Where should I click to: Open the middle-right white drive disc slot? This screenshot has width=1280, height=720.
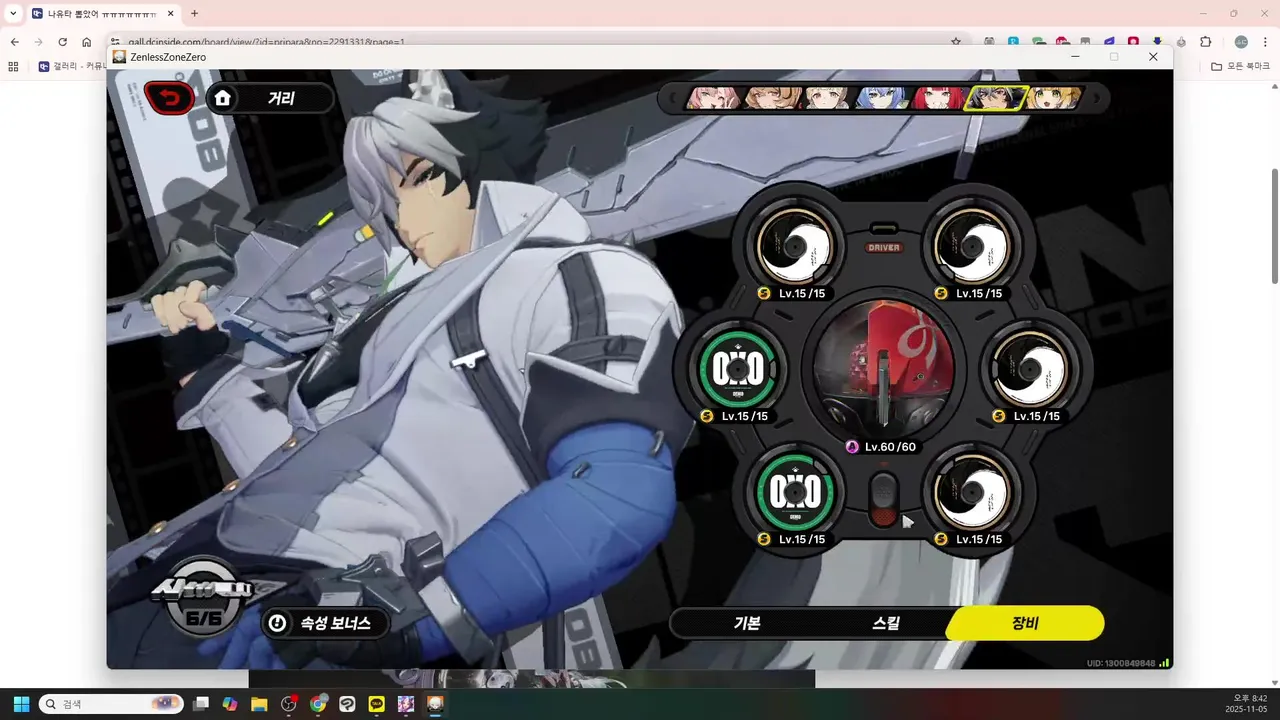[1030, 369]
